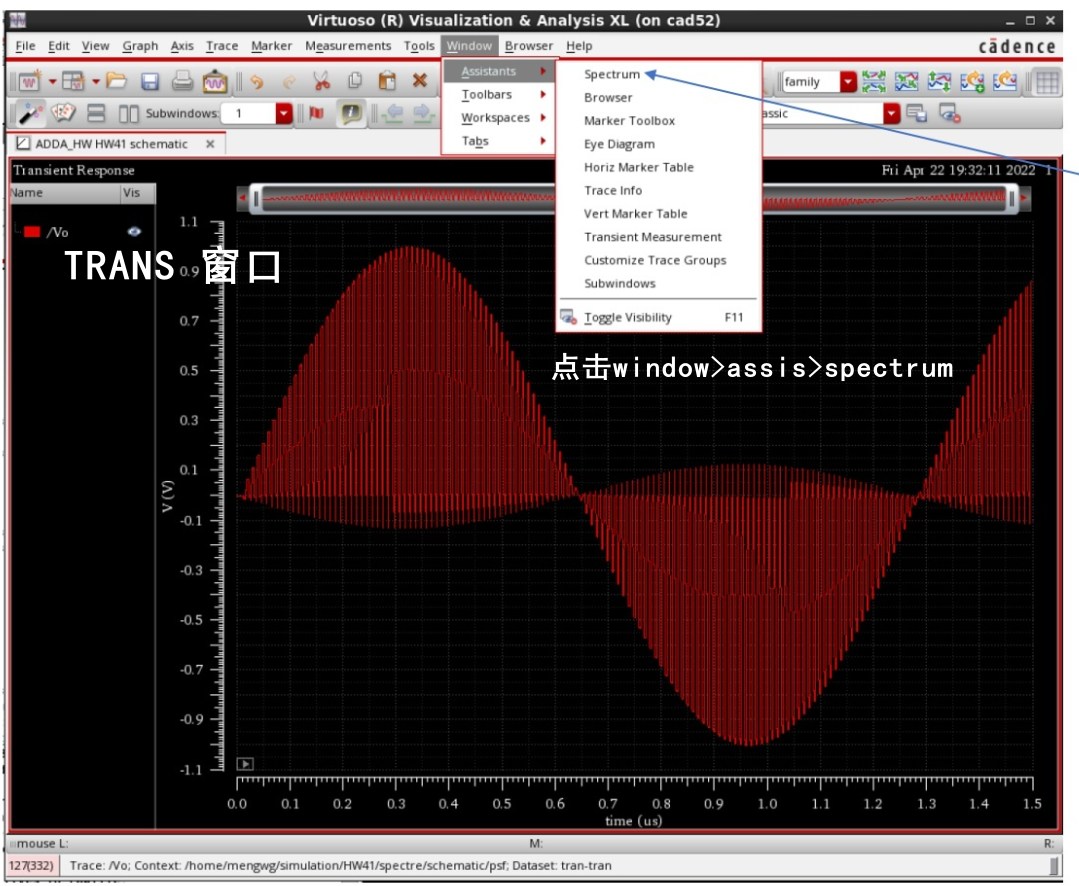
Task: Toggle the info balloon icon in toolbar
Action: pos(352,113)
